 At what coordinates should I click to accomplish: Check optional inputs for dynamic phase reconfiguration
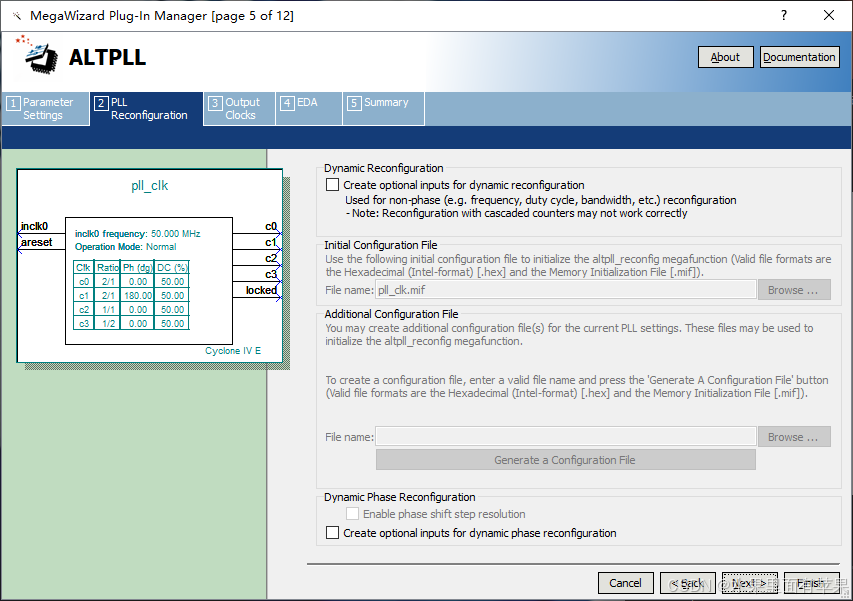click(x=332, y=533)
